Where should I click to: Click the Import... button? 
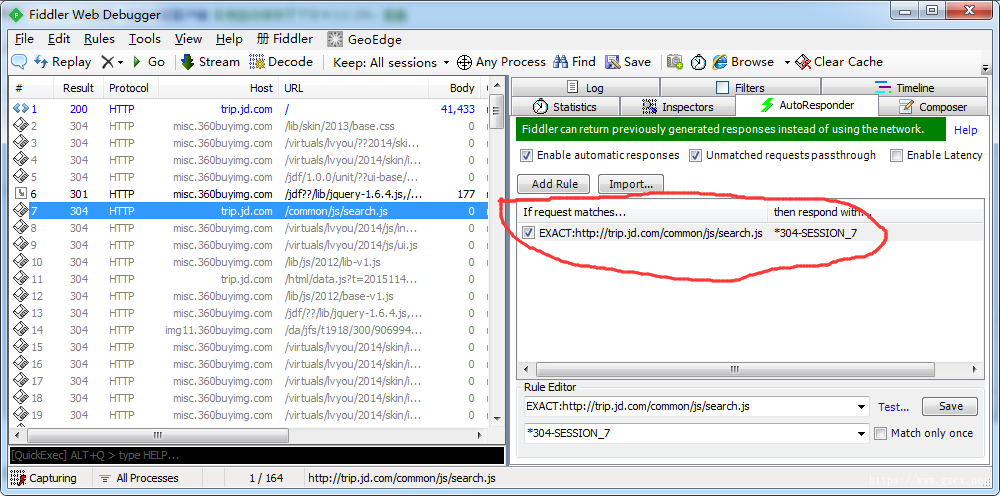tap(631, 184)
